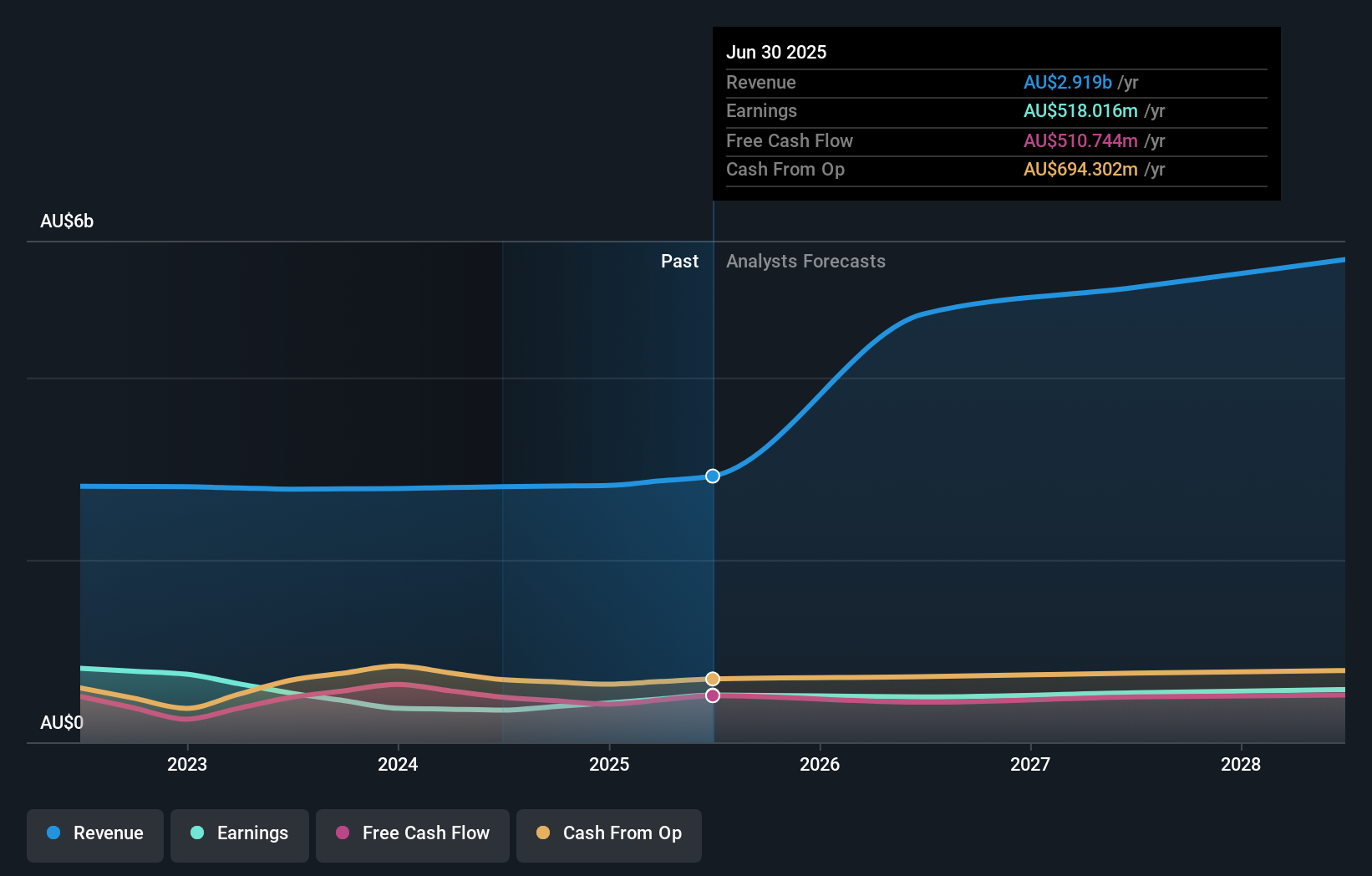Click the blue Revenue legend dot
The image size is (1372, 876).
click(53, 833)
